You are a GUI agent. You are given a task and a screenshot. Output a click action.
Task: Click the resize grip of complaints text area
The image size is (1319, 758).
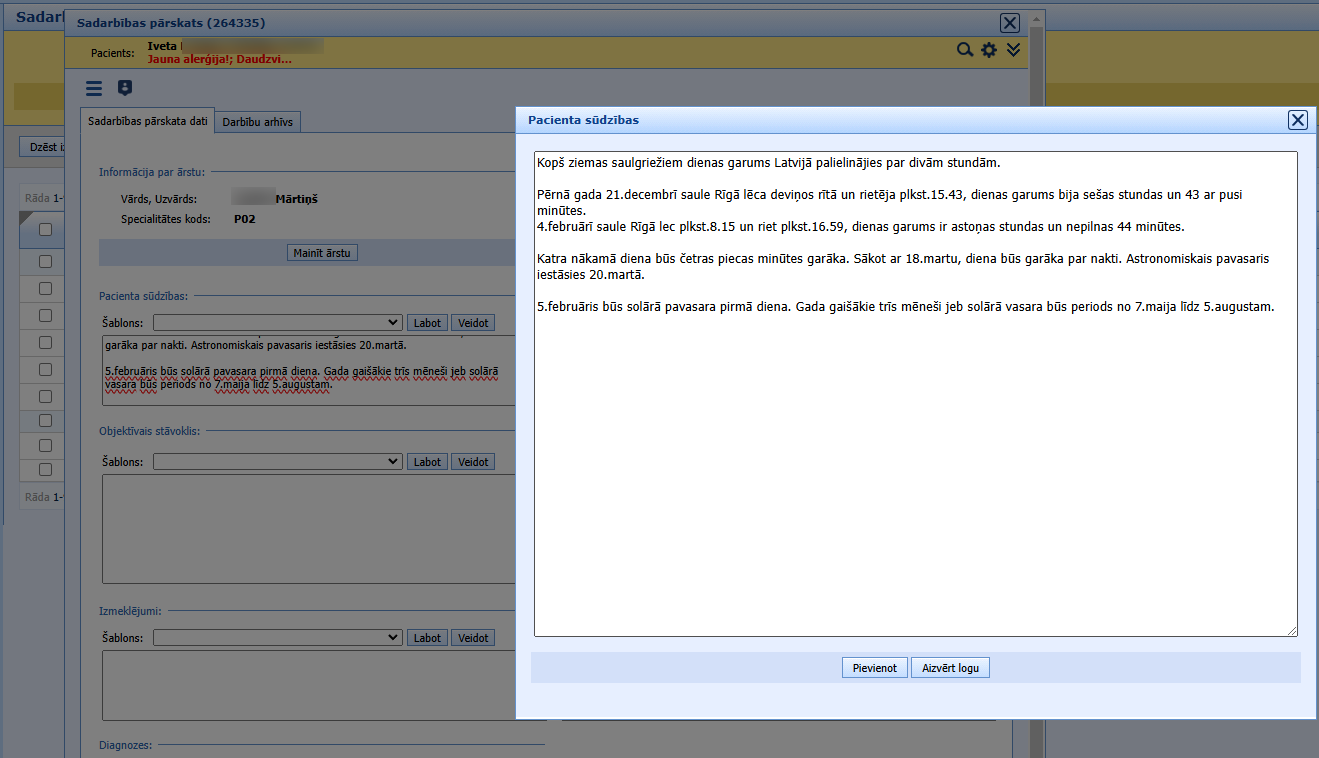click(x=1292, y=631)
